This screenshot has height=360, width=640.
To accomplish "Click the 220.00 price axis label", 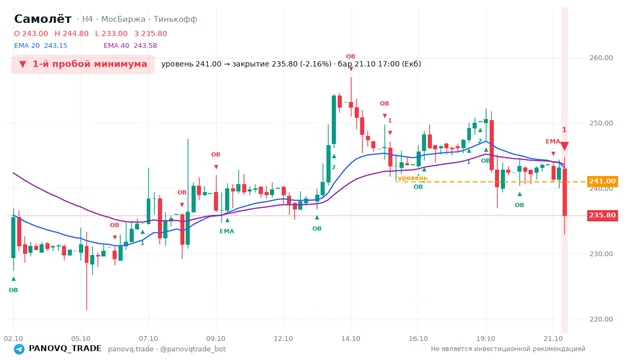I will (601, 319).
